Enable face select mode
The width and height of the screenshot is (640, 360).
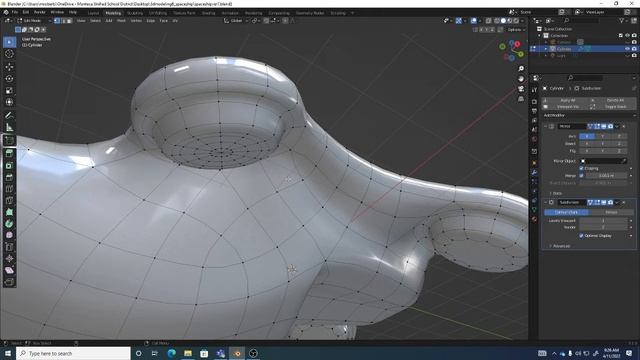click(x=69, y=20)
